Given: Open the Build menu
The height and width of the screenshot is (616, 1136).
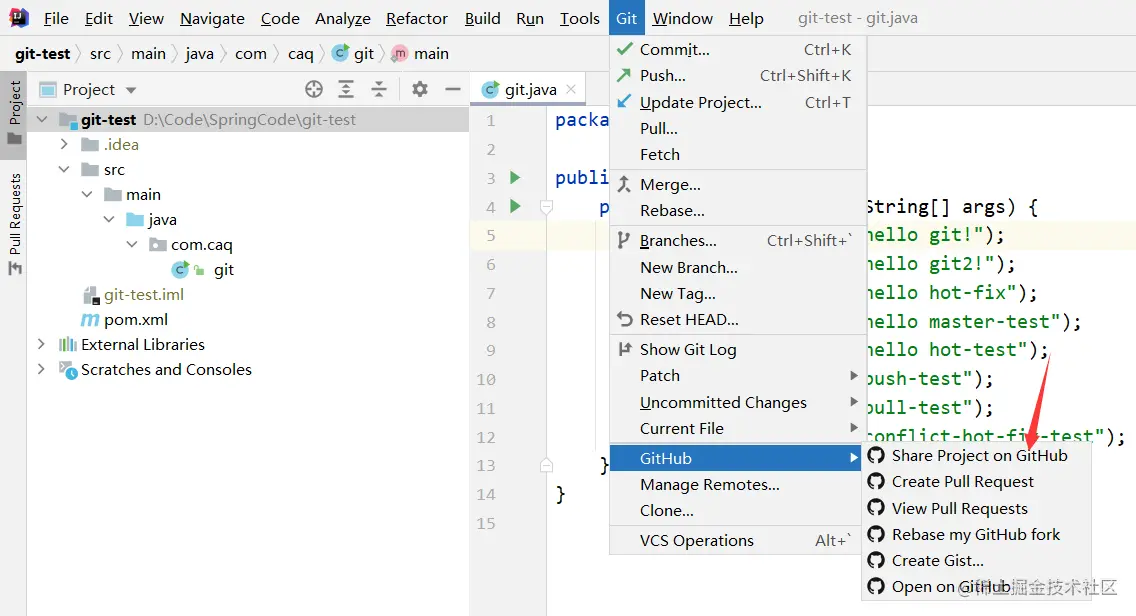Looking at the screenshot, I should [x=483, y=18].
